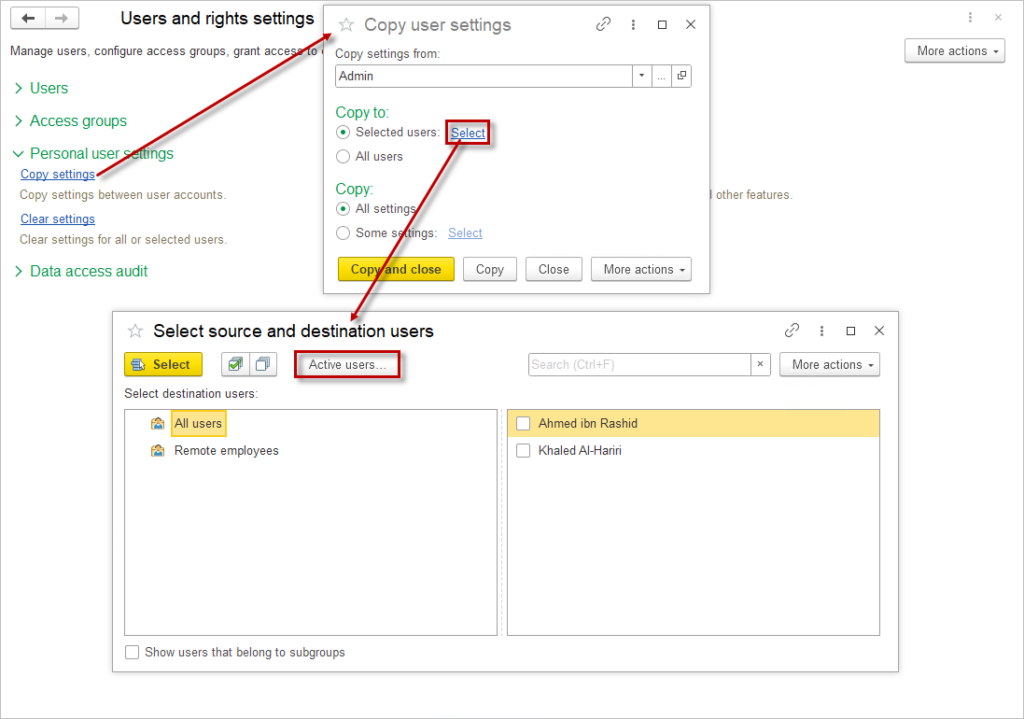Select the Khaled Al-Hariri row
The image size is (1024, 719).
(x=694, y=451)
